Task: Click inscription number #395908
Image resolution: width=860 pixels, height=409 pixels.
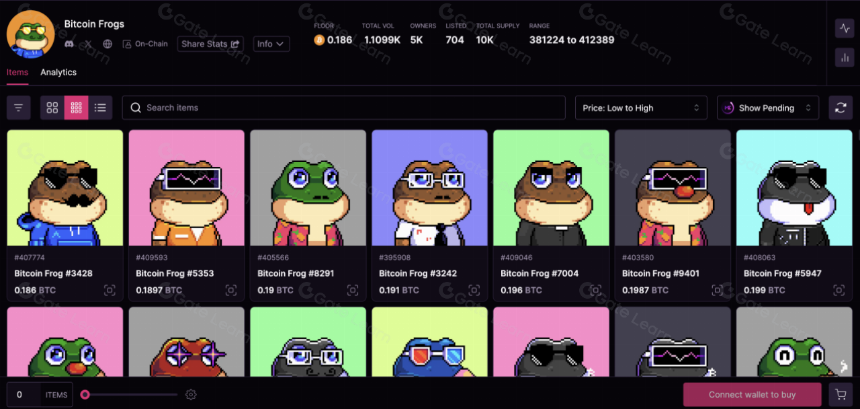Action: (395, 257)
